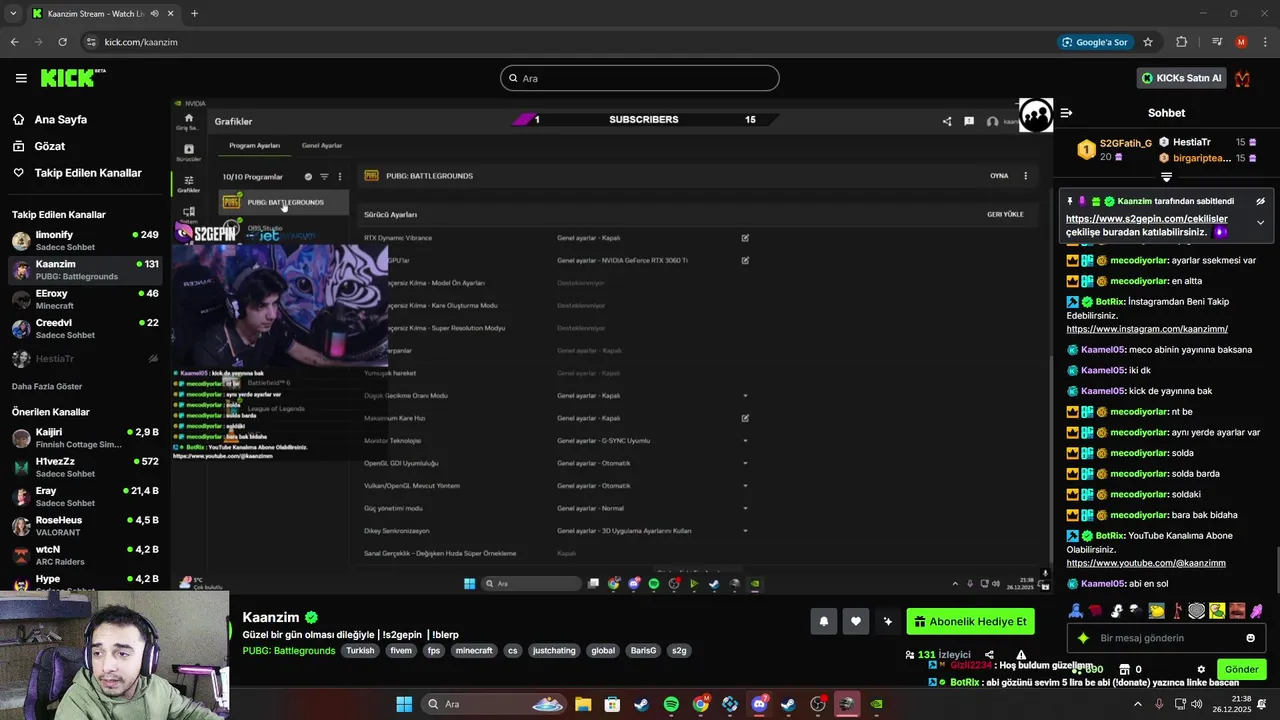Click the sparkle button next to heart
Screen dimensions: 1280x720
pyautogui.click(x=887, y=621)
